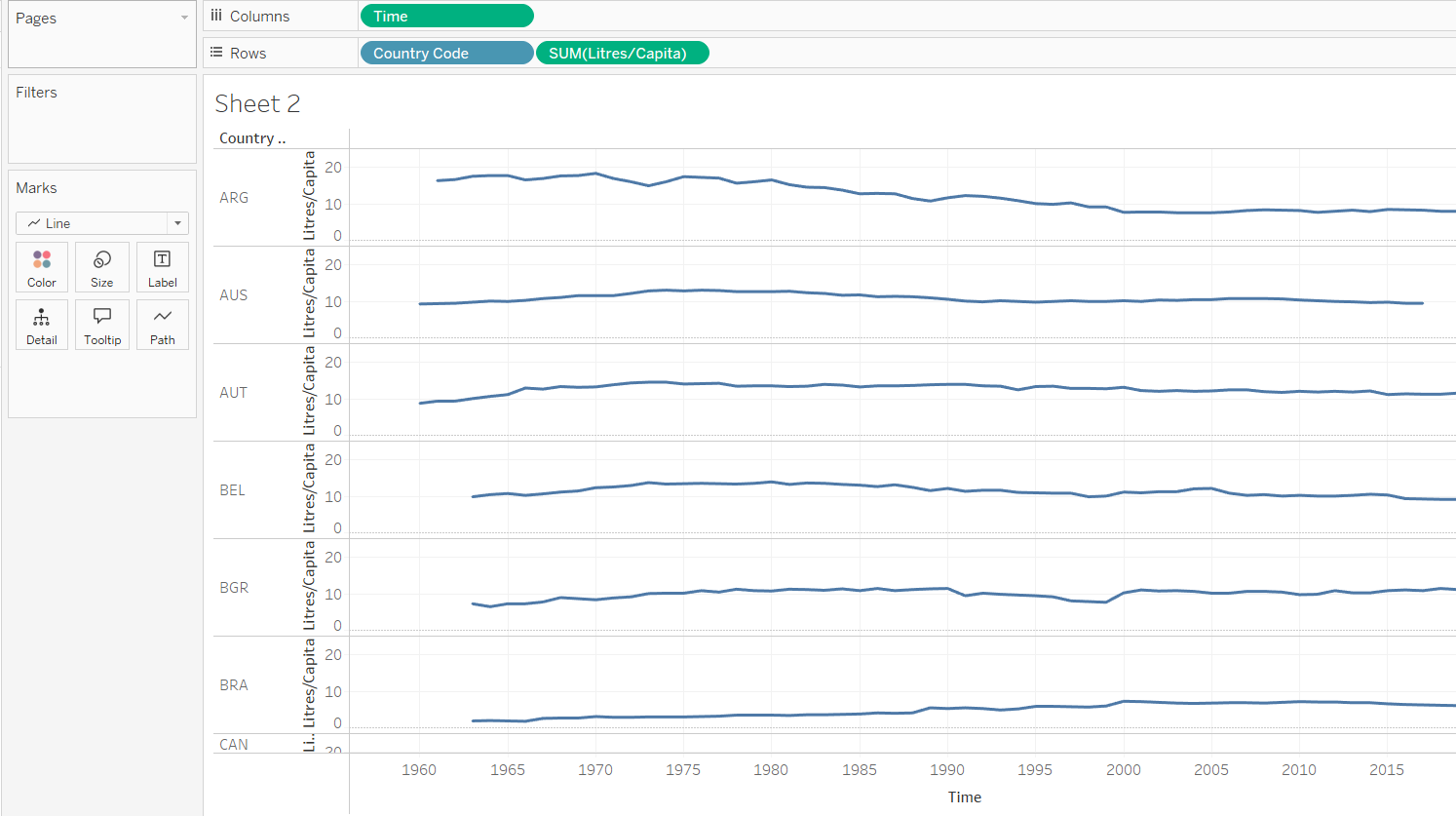Open the Detail marks card

click(x=42, y=325)
